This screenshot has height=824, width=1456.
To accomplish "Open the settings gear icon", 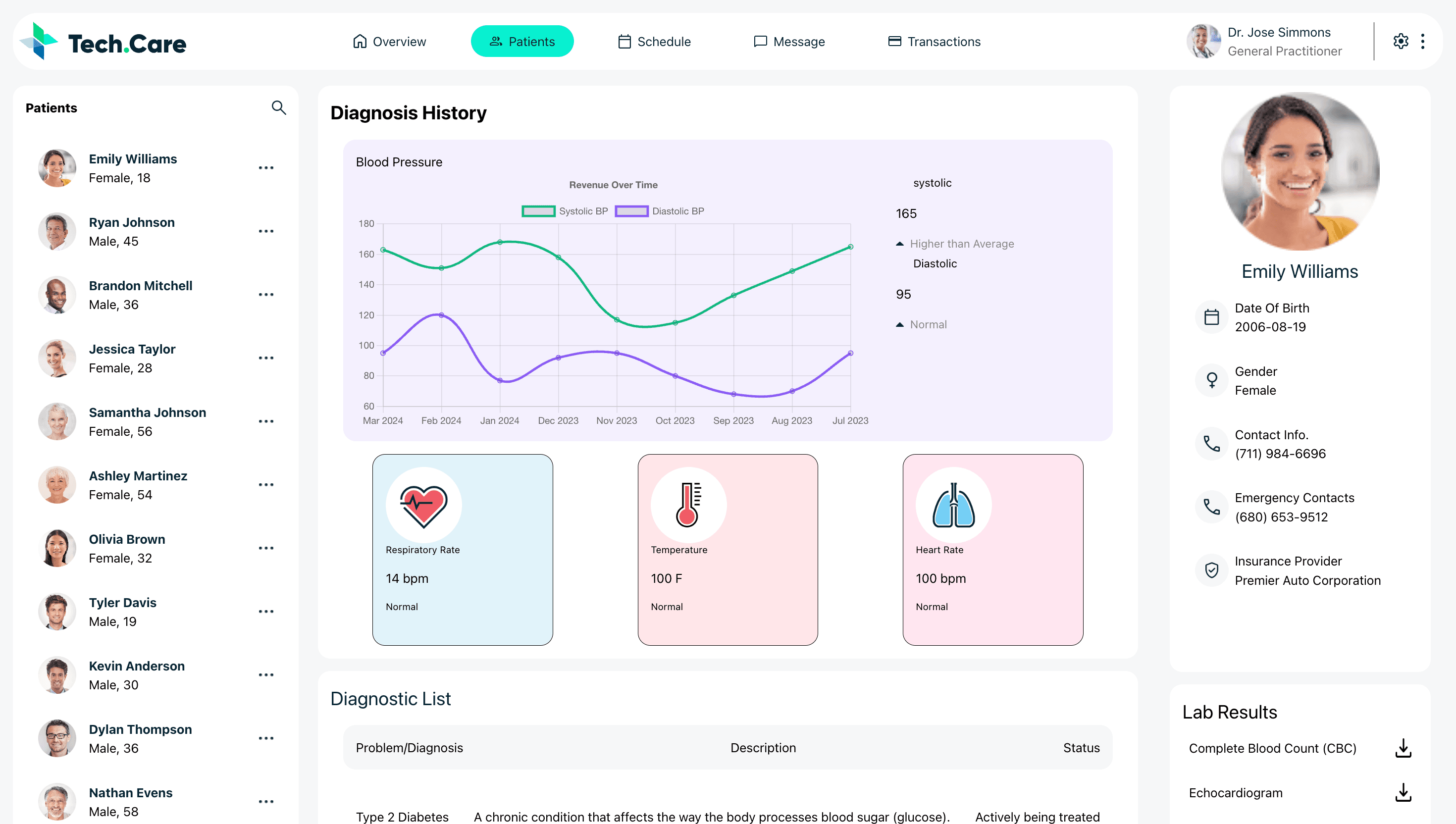I will tap(1401, 41).
